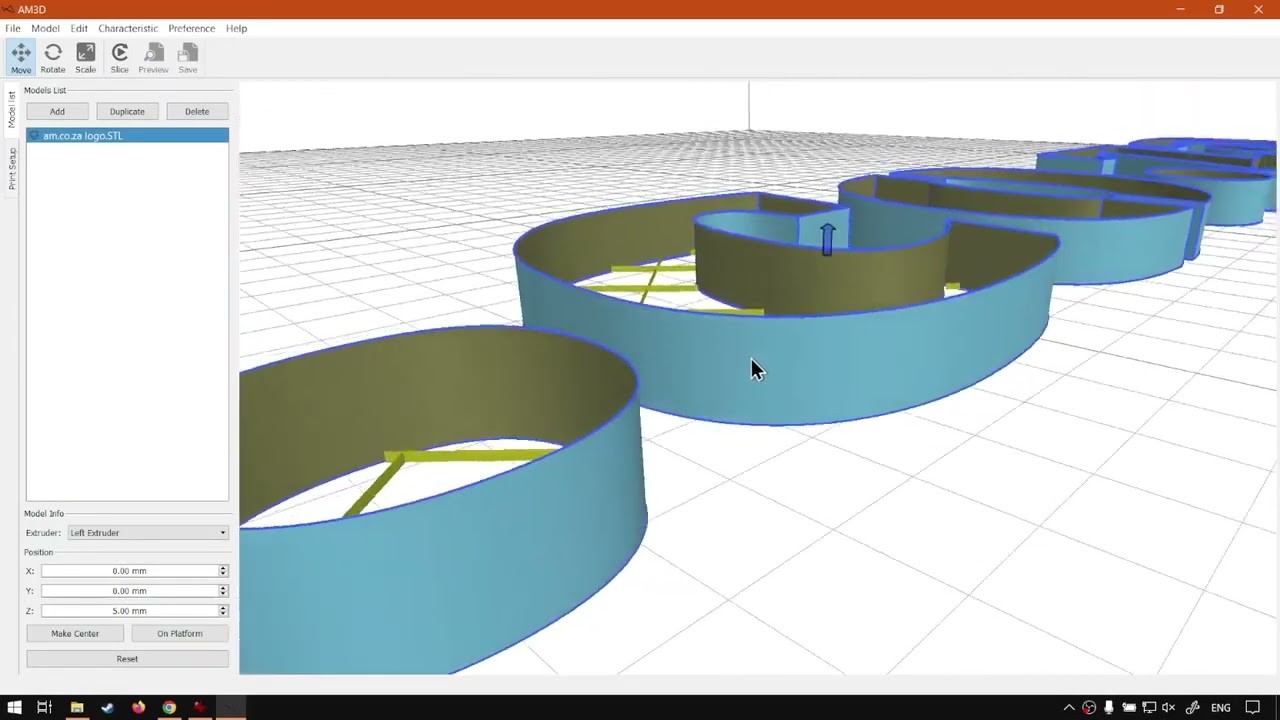The image size is (1280, 720).
Task: Open Windows Start menu
Action: [14, 708]
